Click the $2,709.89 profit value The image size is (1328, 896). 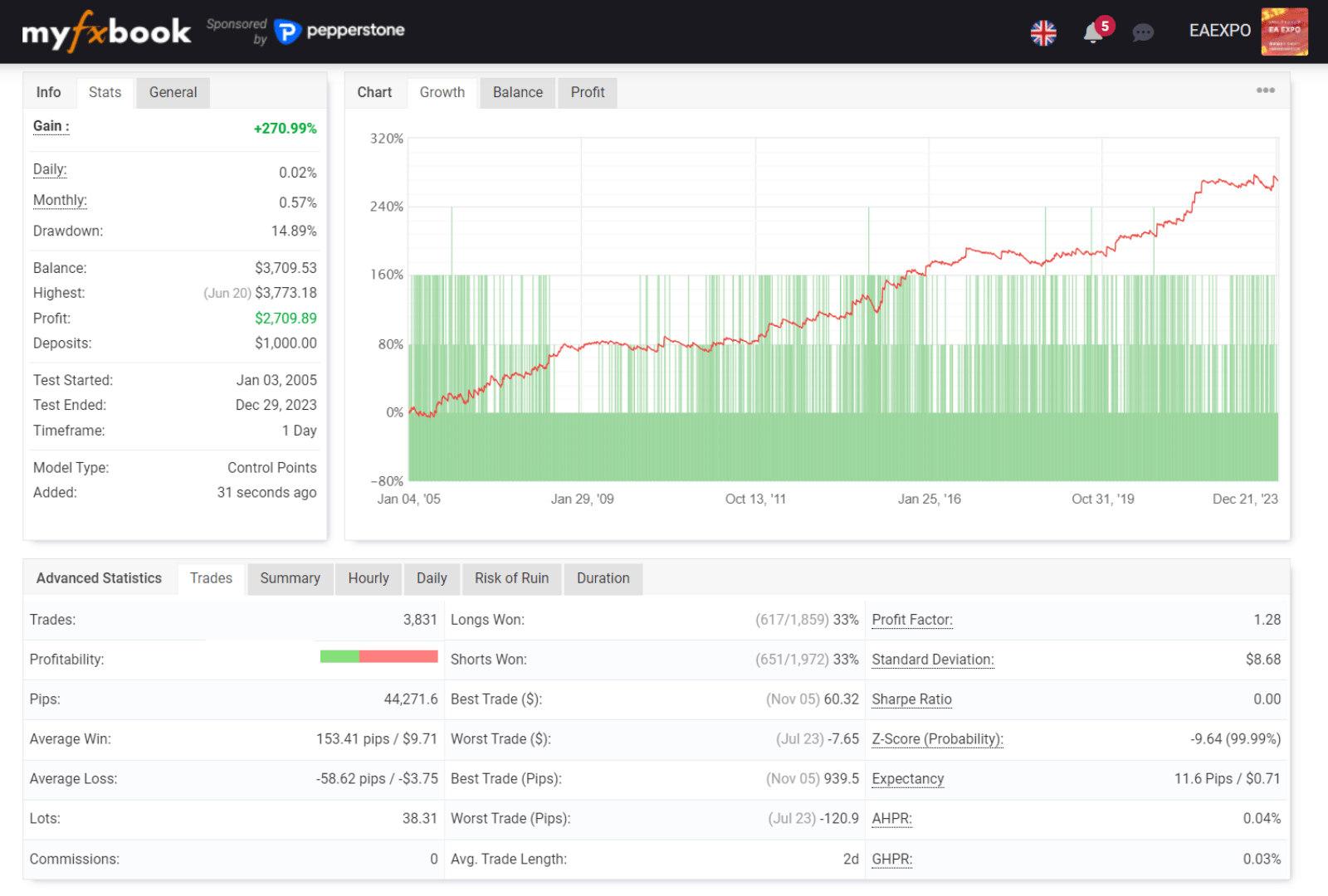(x=286, y=318)
